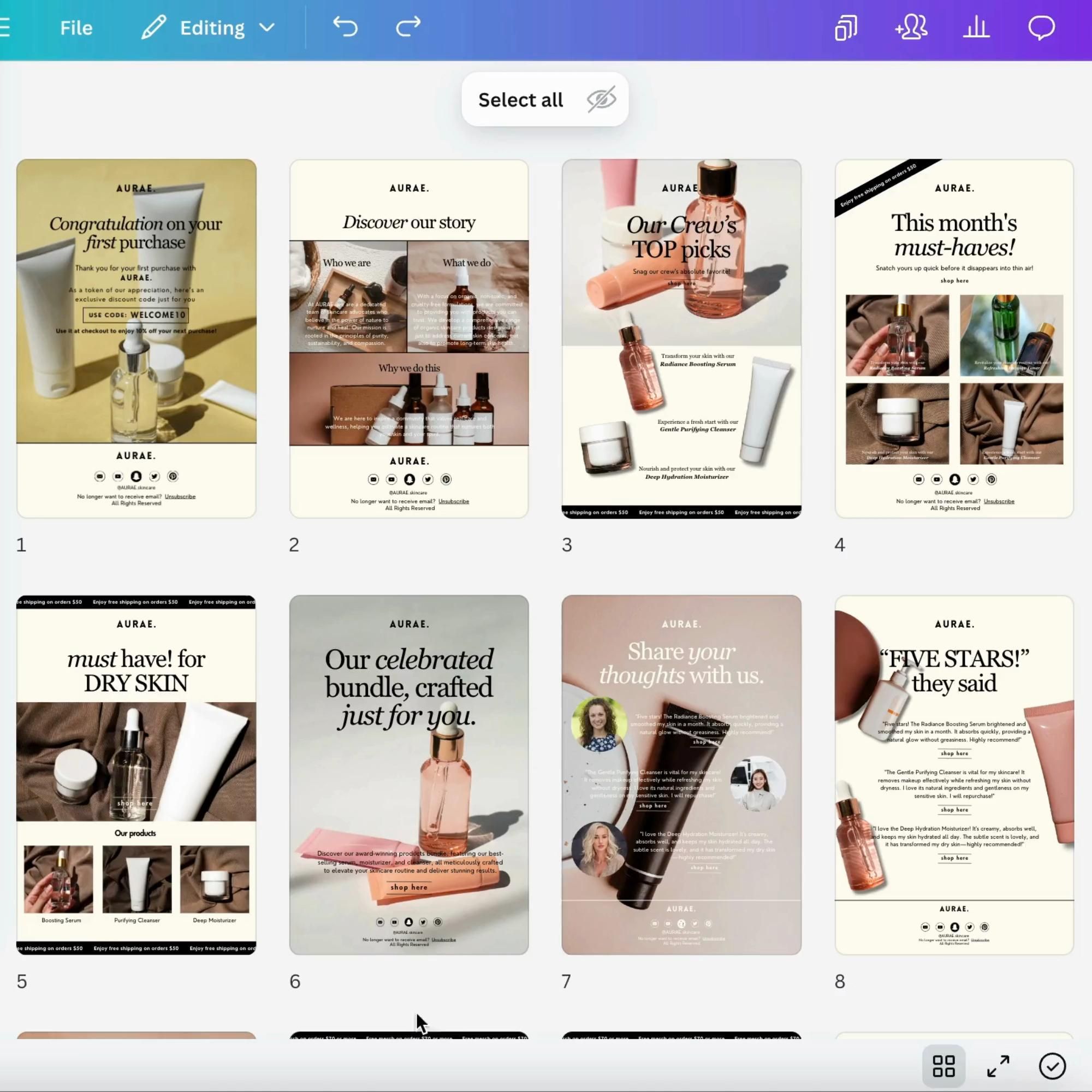Image resolution: width=1092 pixels, height=1092 pixels.
Task: Select page 3 Our Crew's TOP picks thumbnail
Action: (681, 339)
